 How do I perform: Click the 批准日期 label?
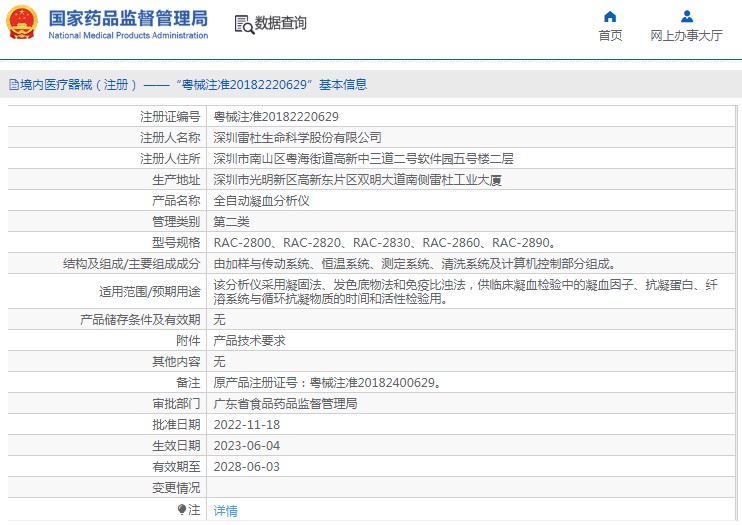[x=176, y=425]
